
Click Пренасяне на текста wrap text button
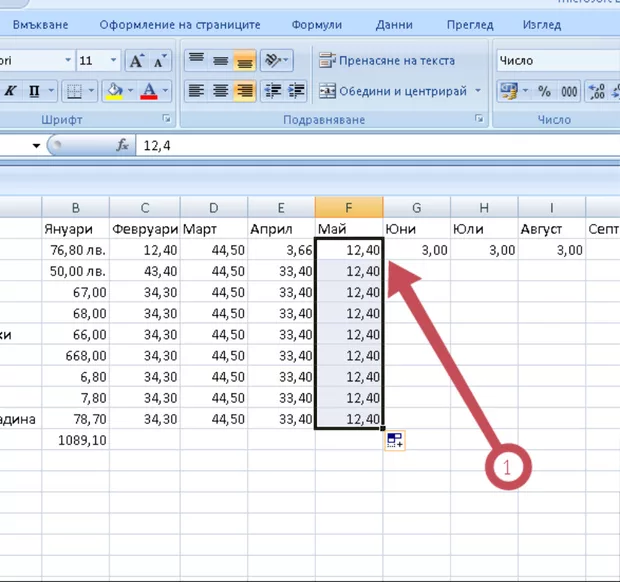pyautogui.click(x=387, y=60)
